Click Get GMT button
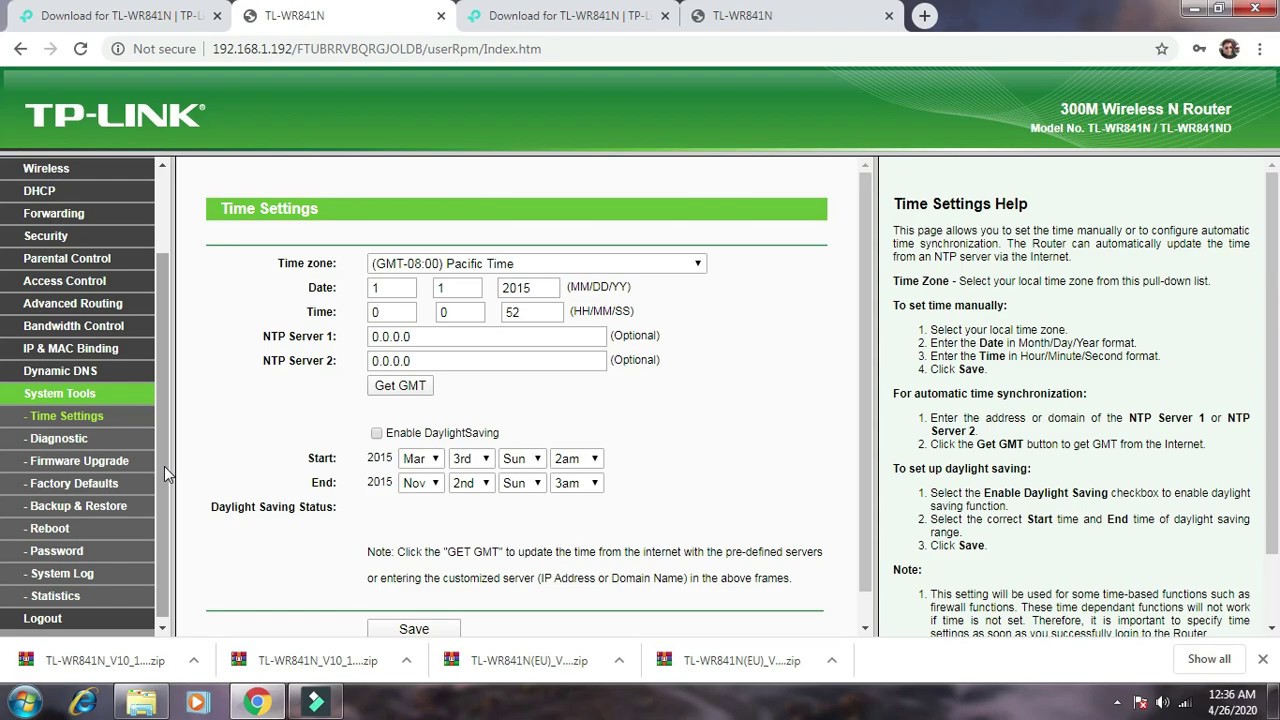This screenshot has width=1280, height=720. (400, 385)
